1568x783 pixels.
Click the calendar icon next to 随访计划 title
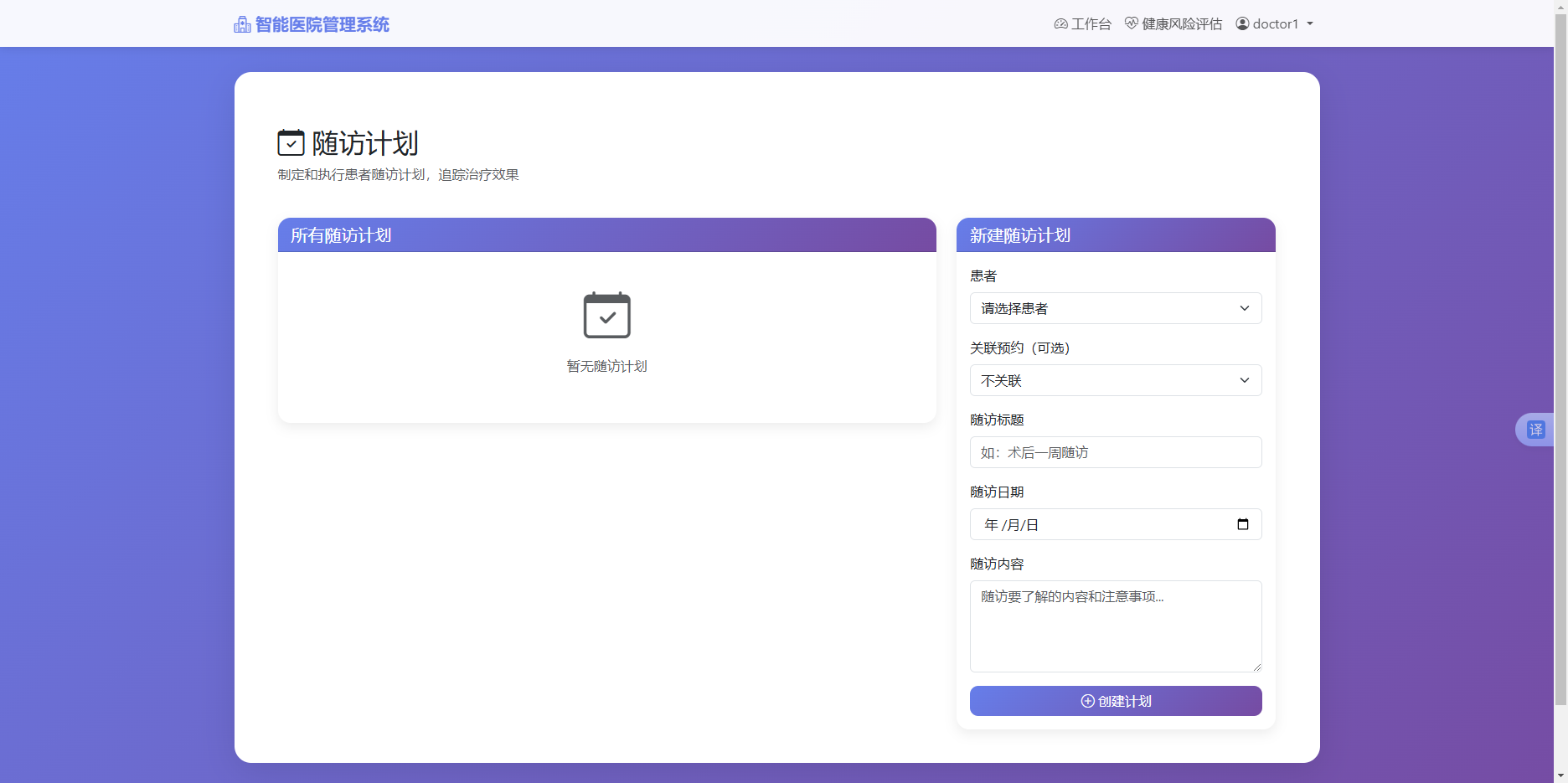290,142
